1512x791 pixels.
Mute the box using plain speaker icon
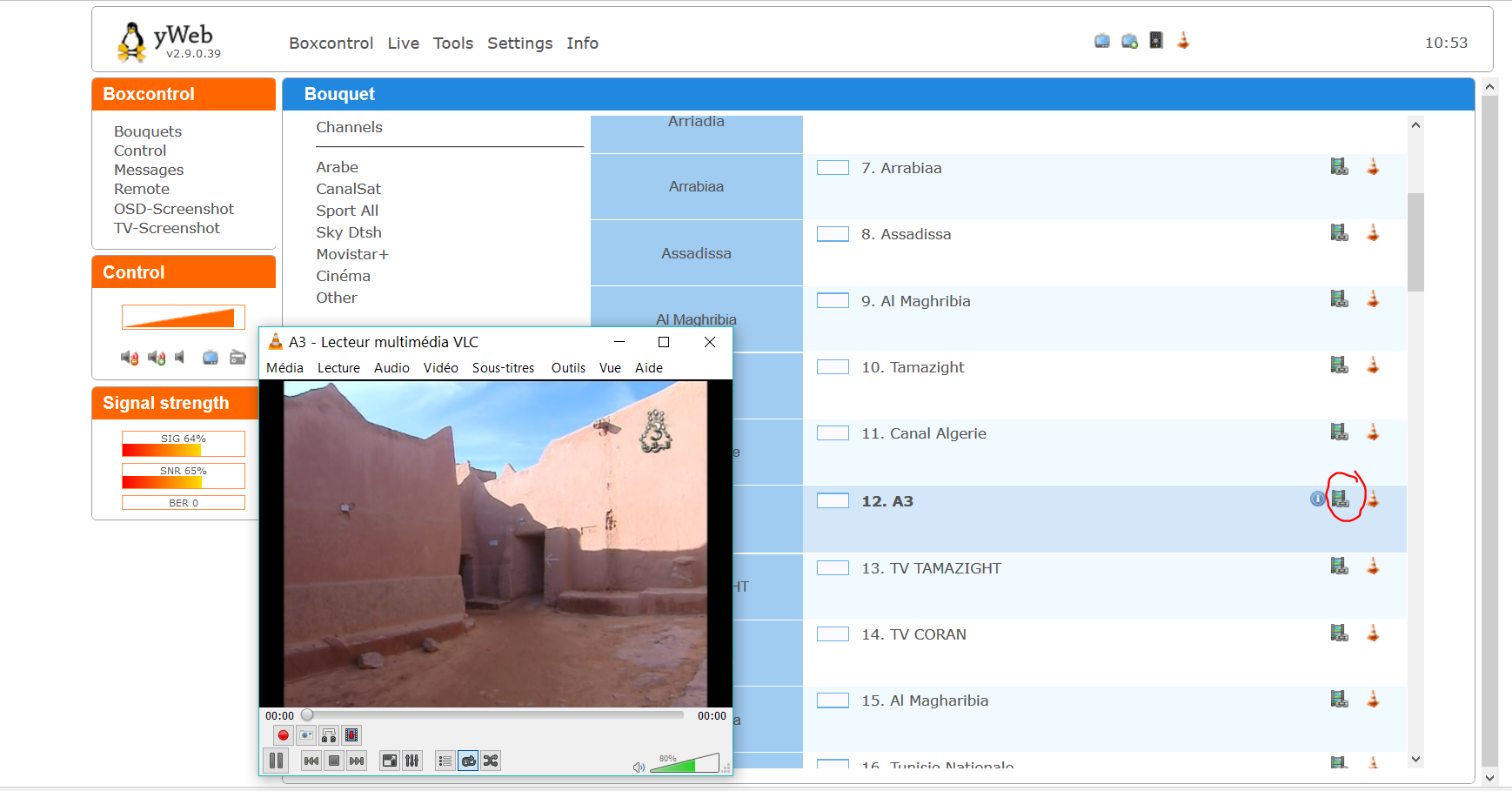click(180, 358)
